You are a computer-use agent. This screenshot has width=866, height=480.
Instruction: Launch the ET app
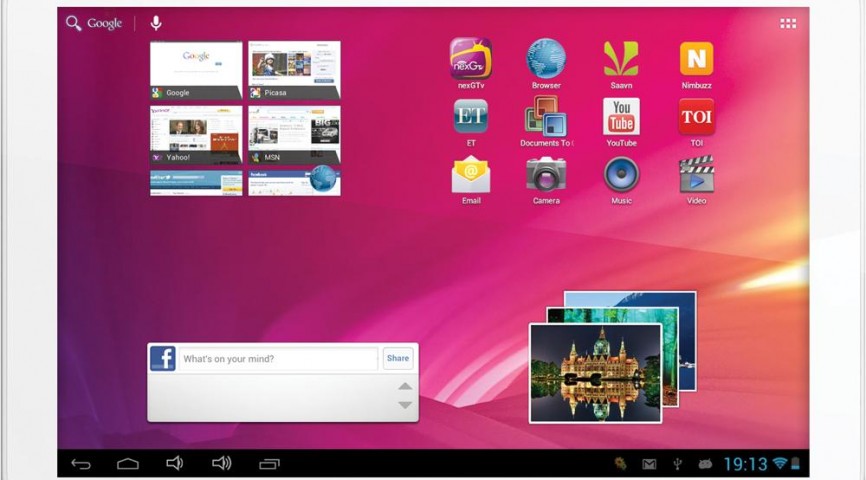[x=470, y=117]
